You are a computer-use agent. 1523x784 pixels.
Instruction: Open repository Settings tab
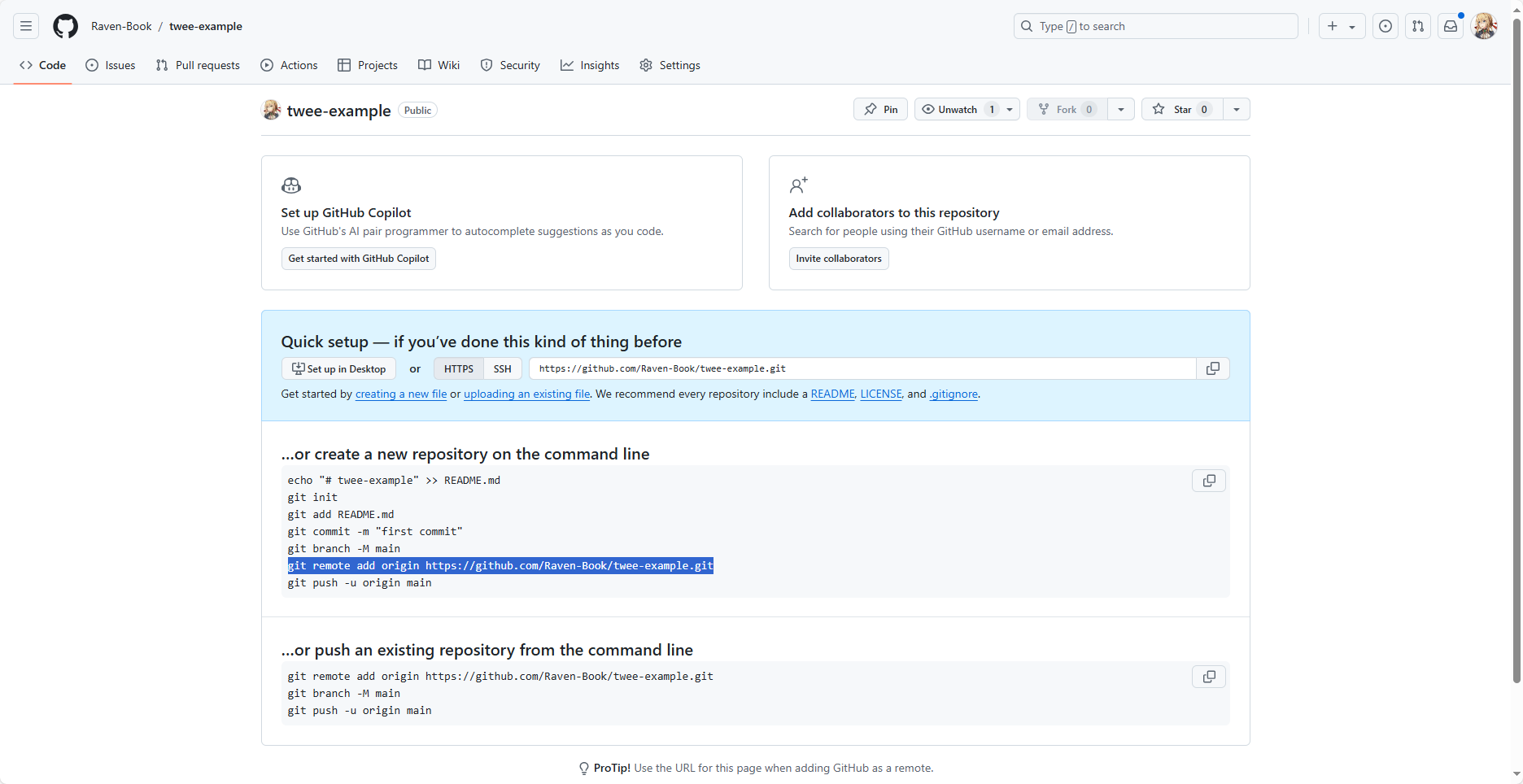click(670, 65)
